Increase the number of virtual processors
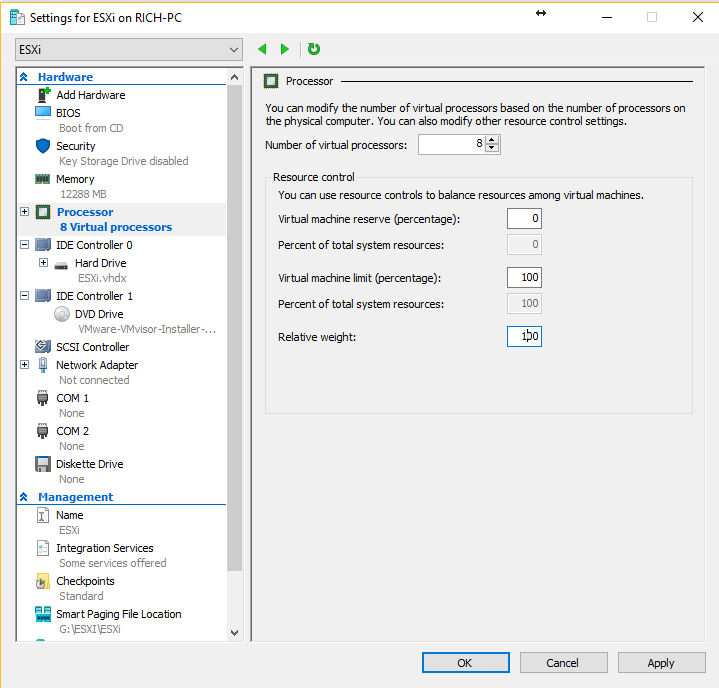This screenshot has height=688, width=719. click(x=492, y=140)
